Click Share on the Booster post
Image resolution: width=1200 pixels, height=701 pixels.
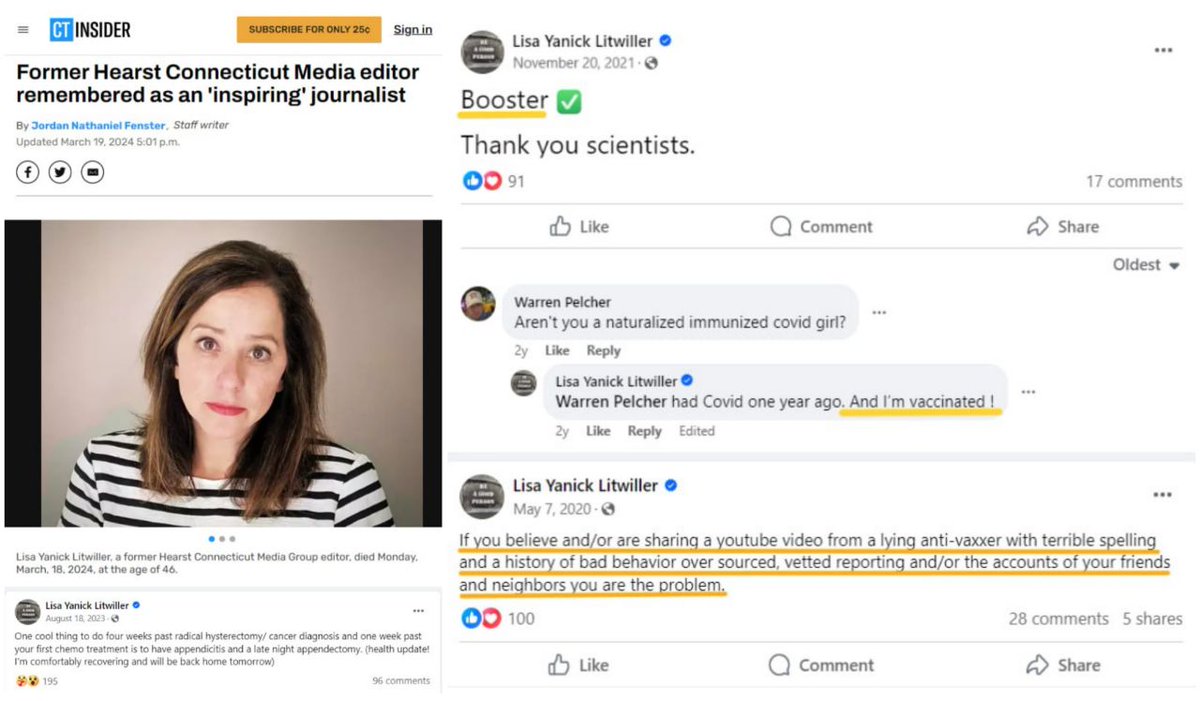coord(1062,227)
